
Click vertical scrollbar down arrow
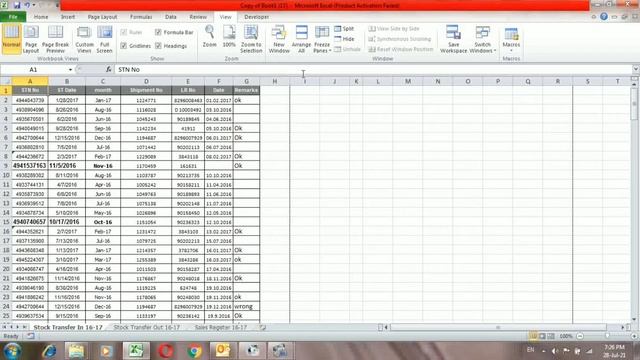tap(634, 319)
